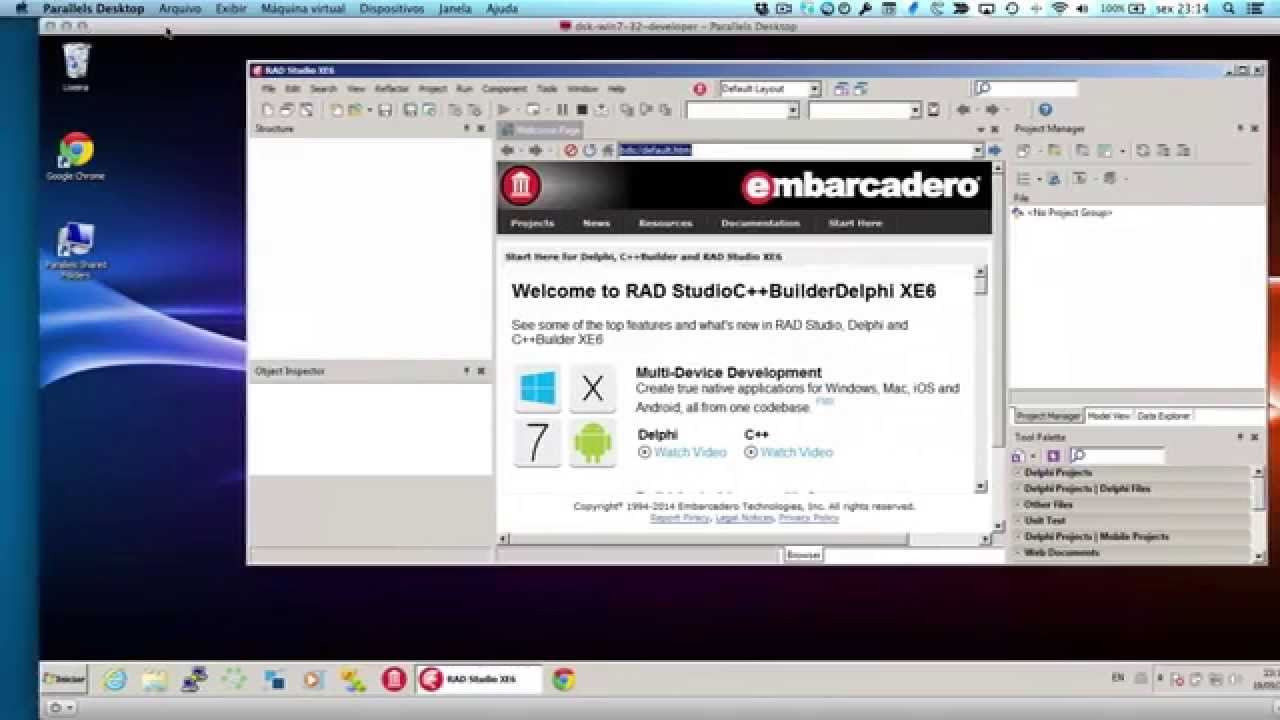Click the red Stop loading browser icon
Image resolution: width=1280 pixels, height=720 pixels.
tap(571, 150)
